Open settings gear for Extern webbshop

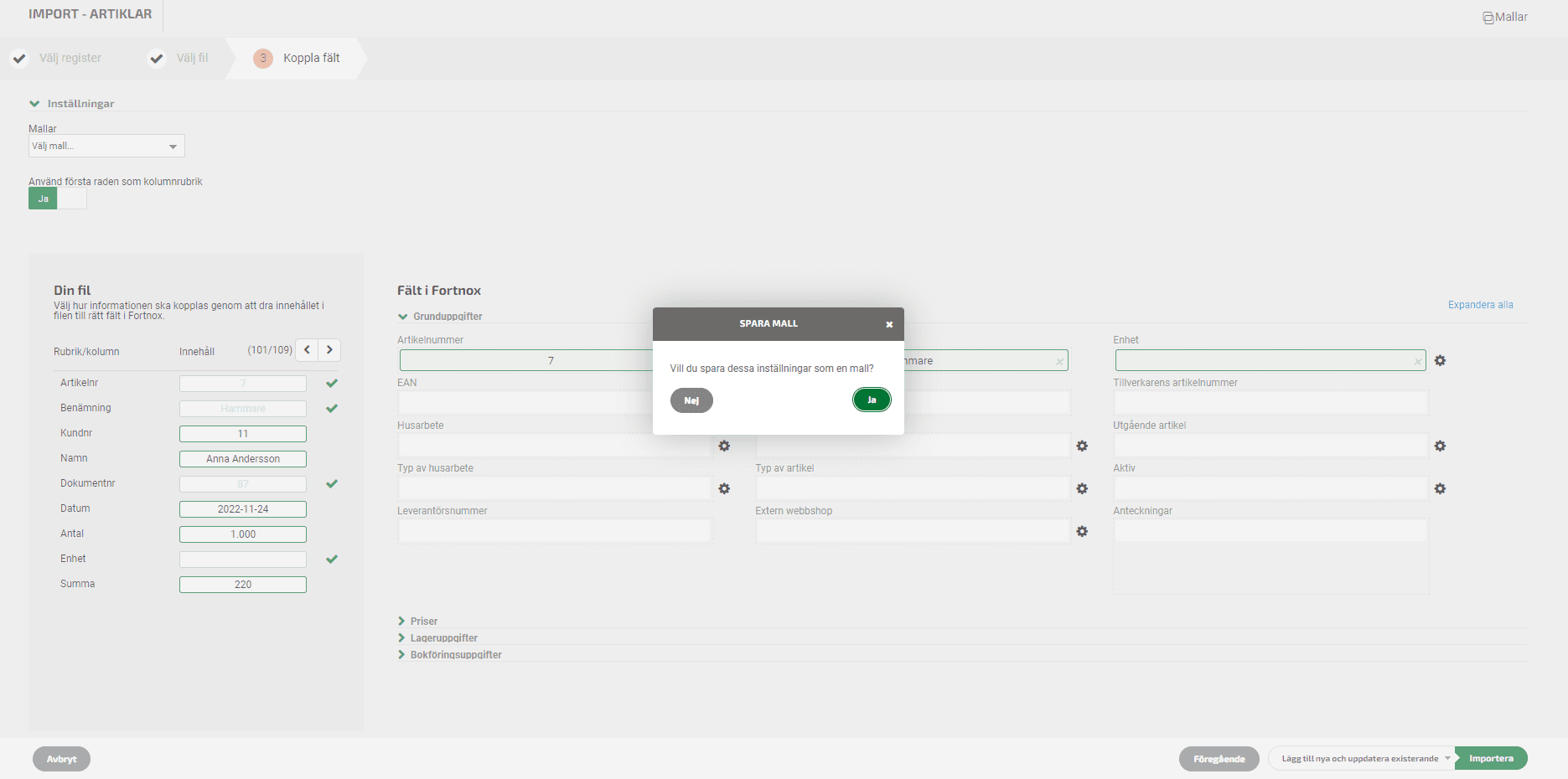pos(1082,531)
